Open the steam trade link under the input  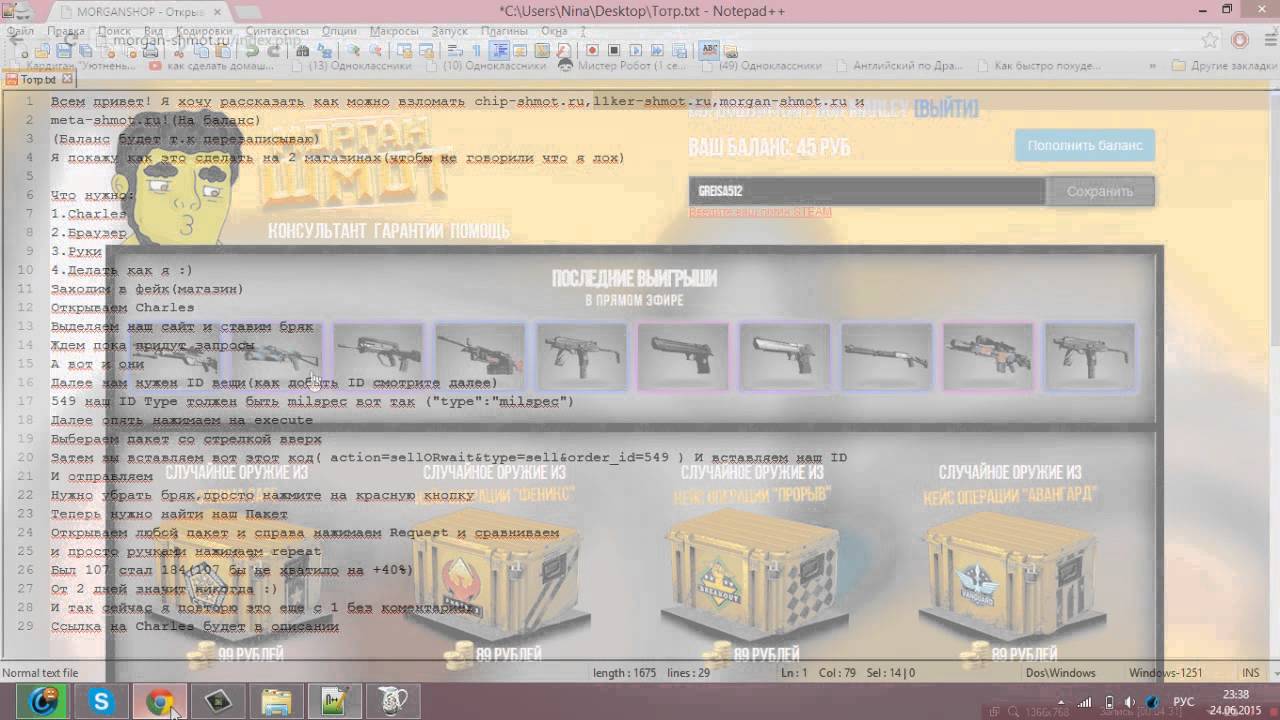pyautogui.click(x=760, y=212)
